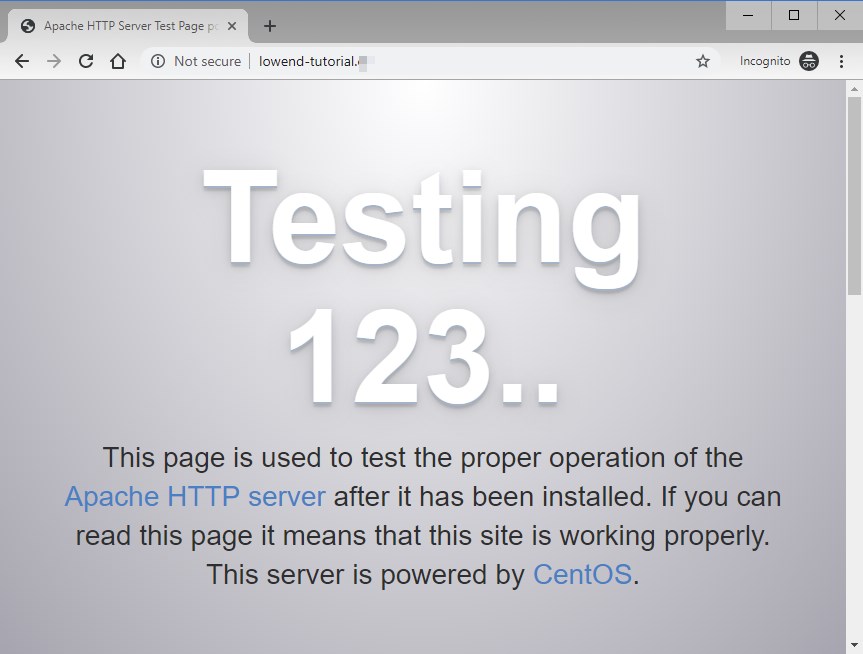This screenshot has width=863, height=654.
Task: Click the scrollbar up arrow
Action: pyautogui.click(x=854, y=89)
